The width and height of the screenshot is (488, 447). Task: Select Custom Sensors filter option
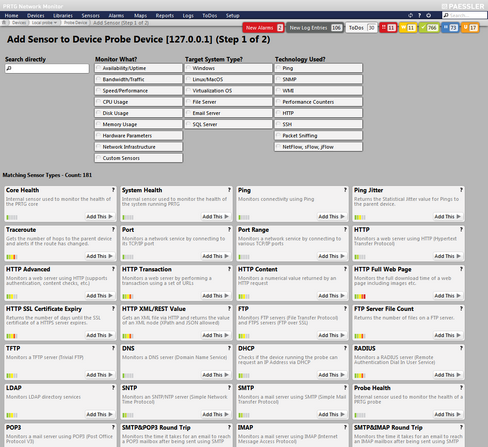(x=139, y=158)
